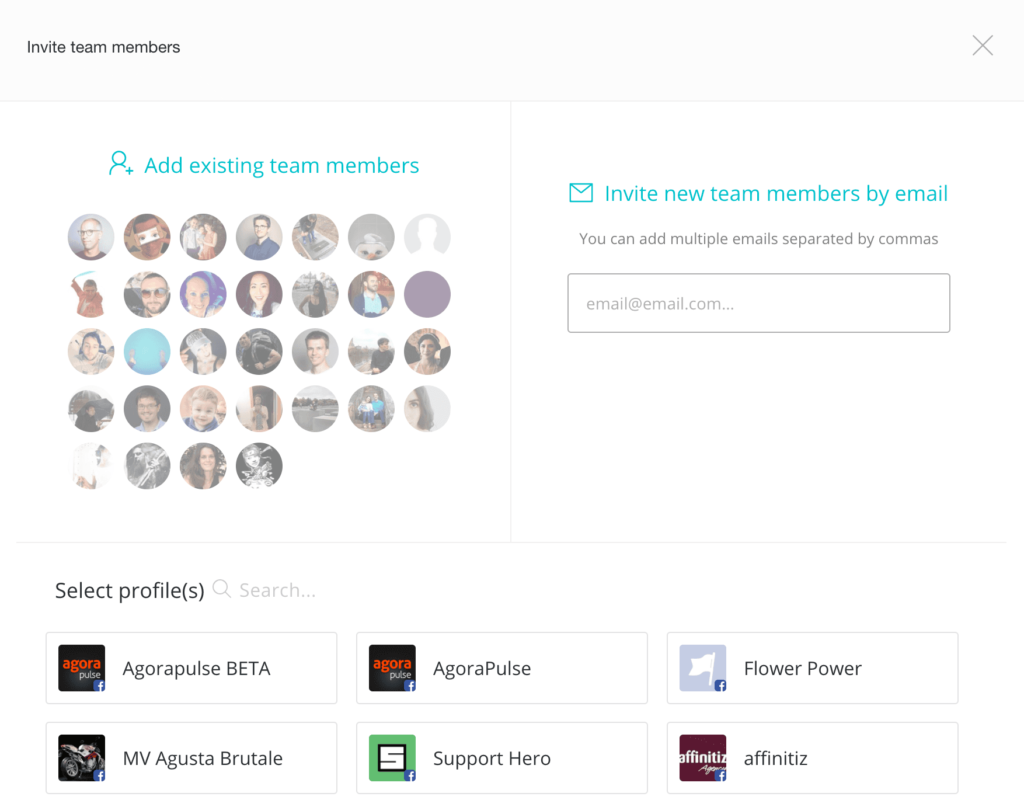The height and width of the screenshot is (807, 1024).
Task: Click the email address input field
Action: 758,303
